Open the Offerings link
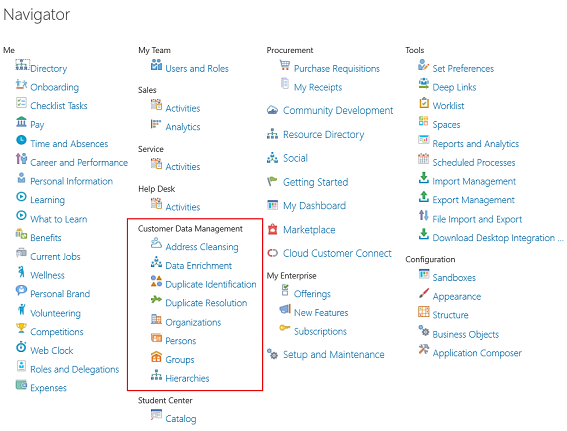The image size is (567, 431). coord(312,294)
